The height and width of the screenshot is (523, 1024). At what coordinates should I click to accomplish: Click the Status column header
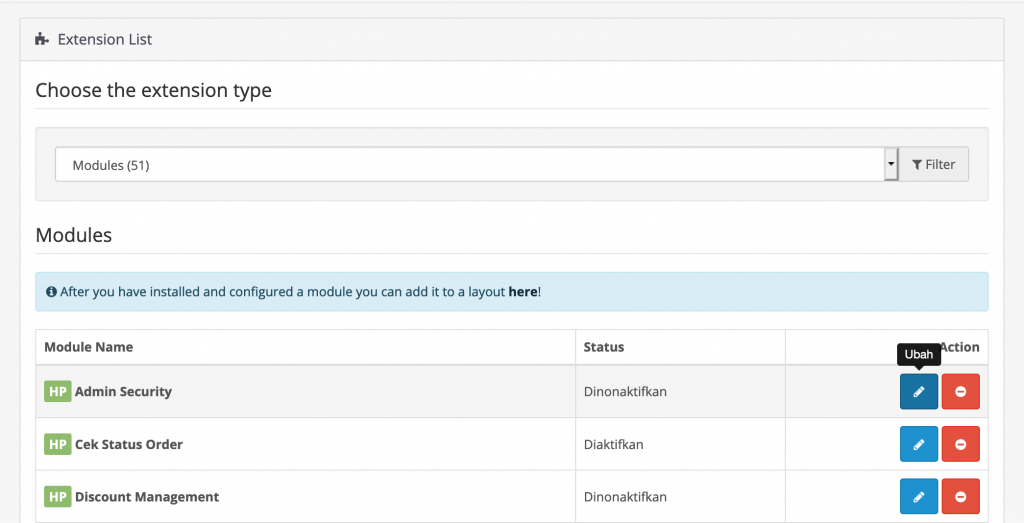[x=604, y=347]
